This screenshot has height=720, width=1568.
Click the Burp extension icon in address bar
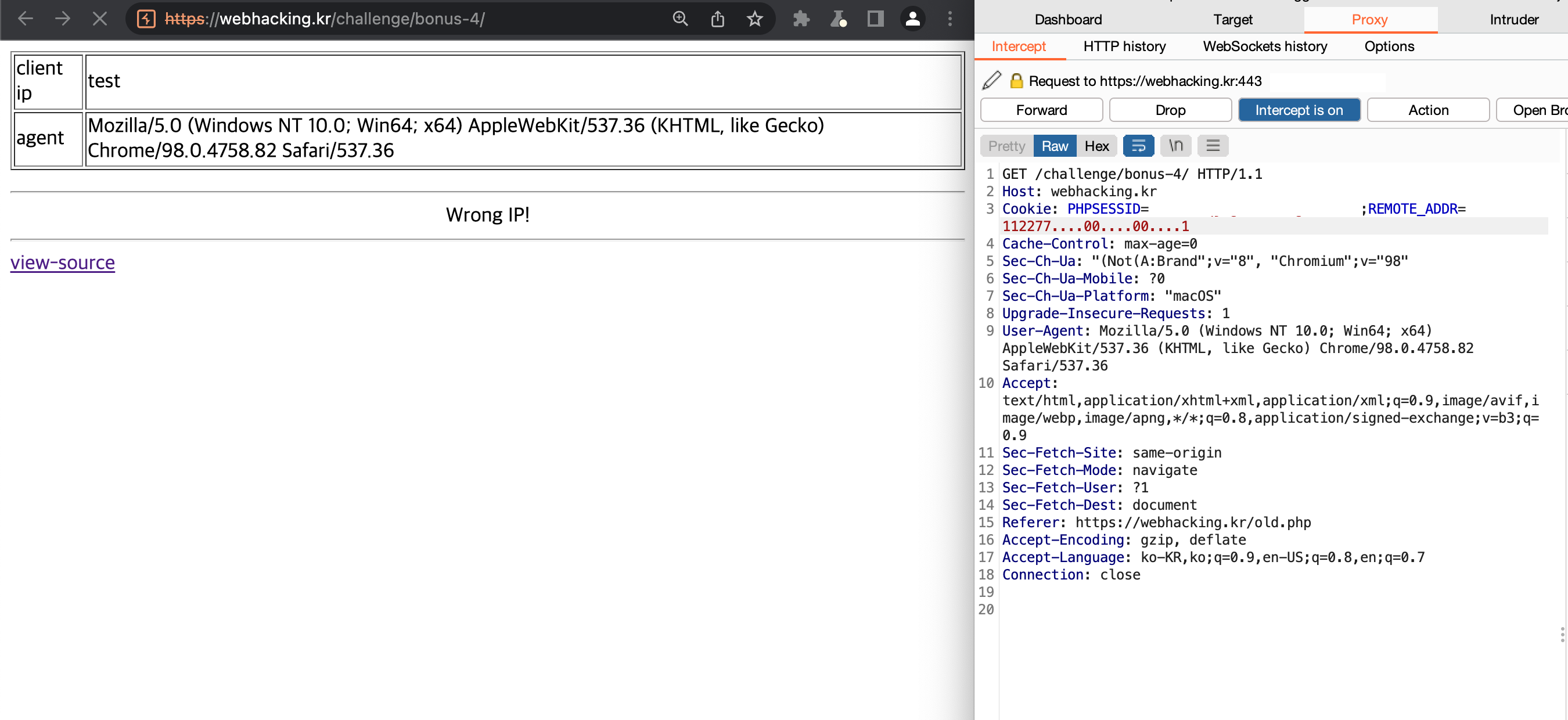[146, 19]
